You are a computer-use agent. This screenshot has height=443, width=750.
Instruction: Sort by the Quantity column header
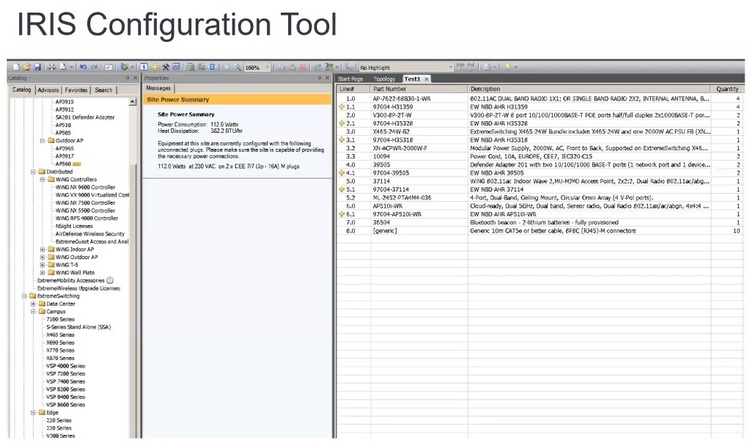click(728, 89)
